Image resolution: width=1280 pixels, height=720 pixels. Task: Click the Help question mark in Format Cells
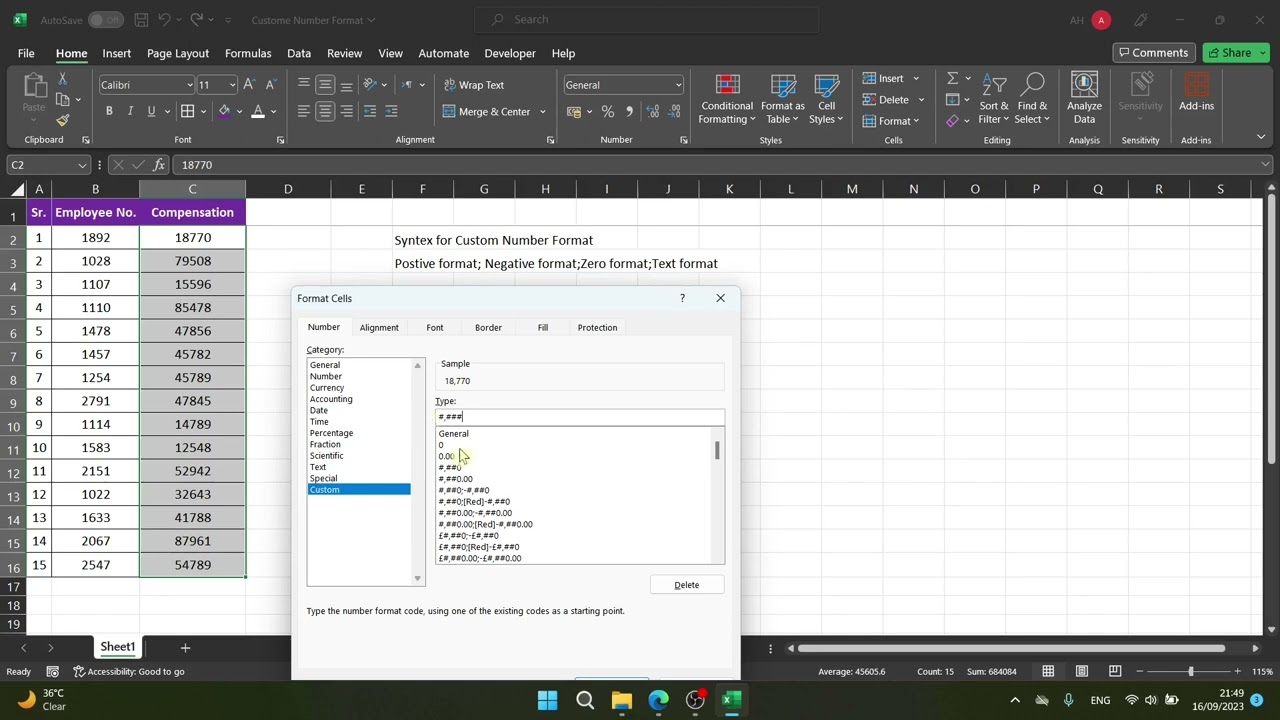pyautogui.click(x=683, y=298)
